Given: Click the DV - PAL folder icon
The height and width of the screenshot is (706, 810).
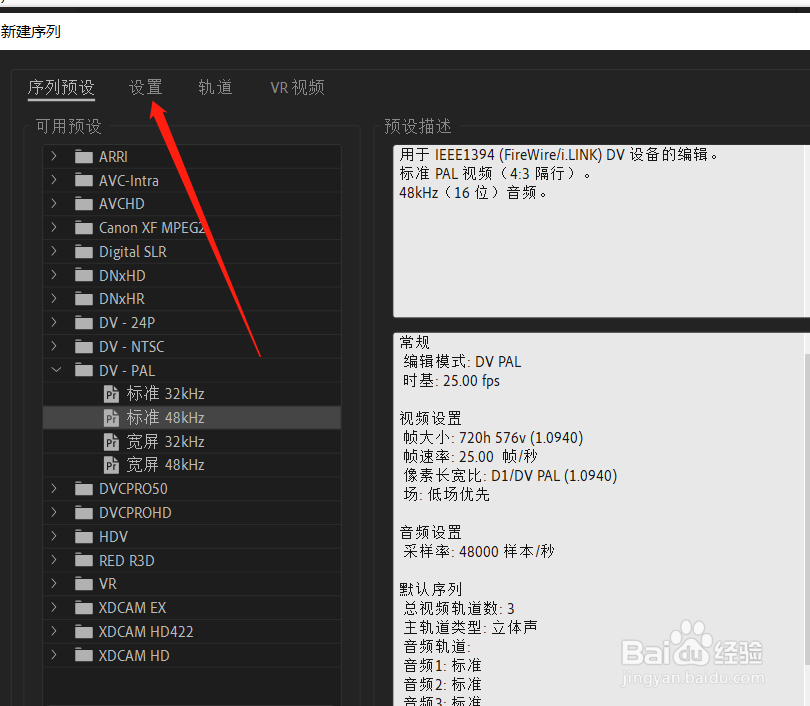Looking at the screenshot, I should tap(84, 370).
